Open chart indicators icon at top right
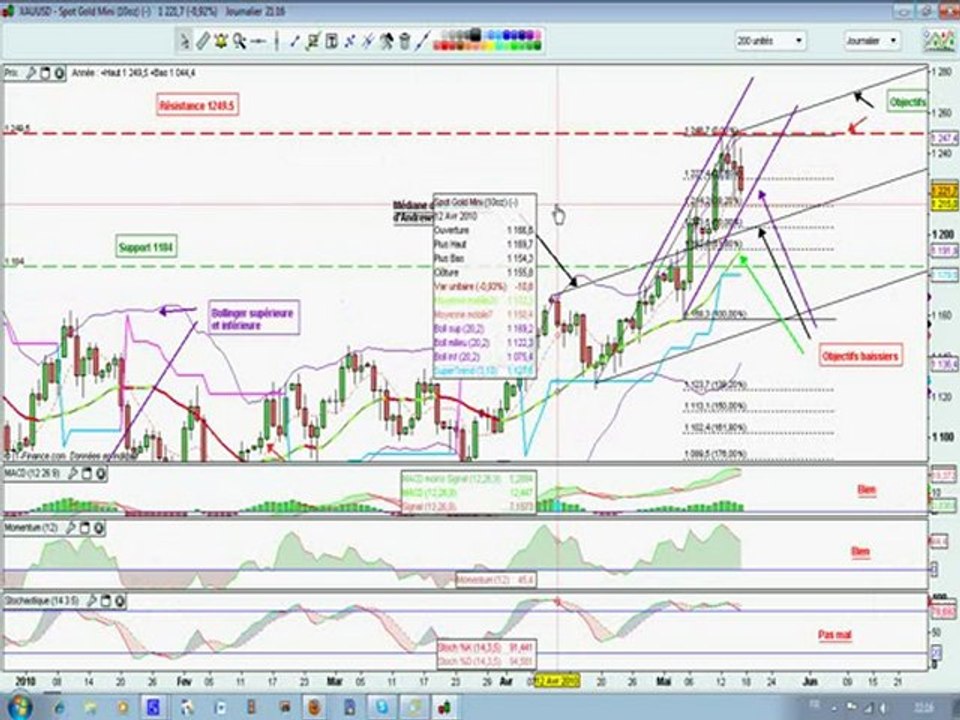 pyautogui.click(x=937, y=40)
